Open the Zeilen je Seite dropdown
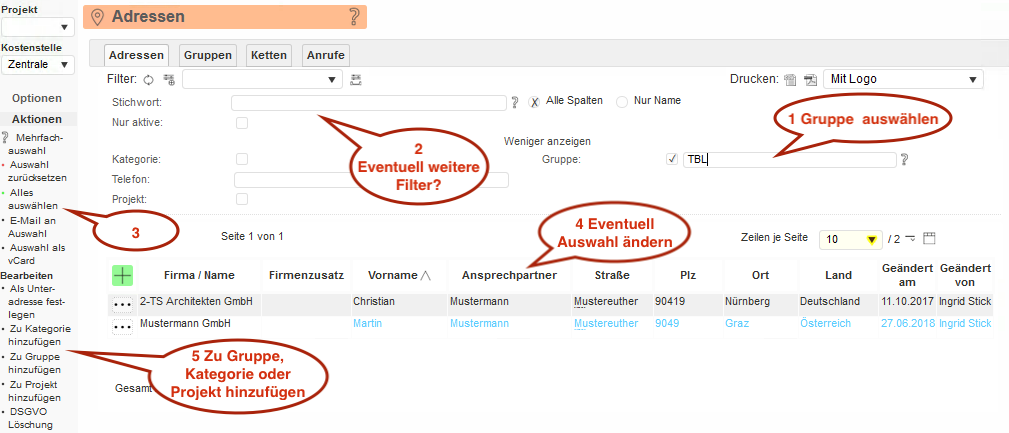Image resolution: width=1009 pixels, height=433 pixels. click(849, 239)
